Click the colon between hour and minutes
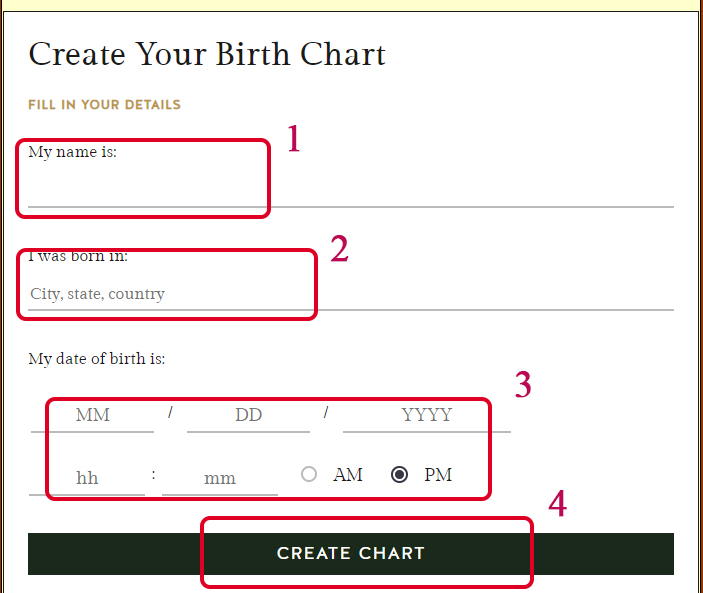 click(x=153, y=474)
